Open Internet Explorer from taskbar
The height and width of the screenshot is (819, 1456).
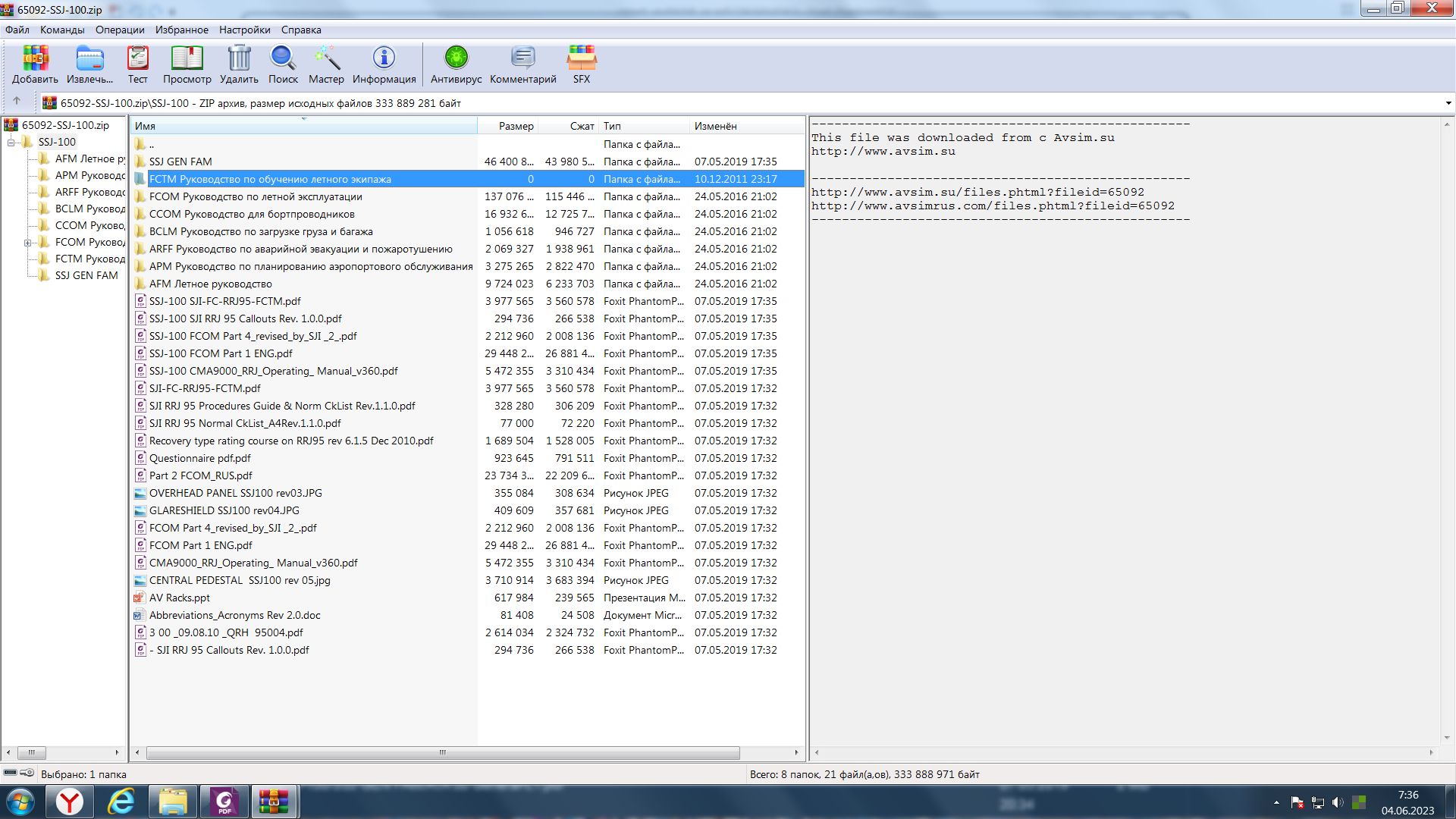121,802
